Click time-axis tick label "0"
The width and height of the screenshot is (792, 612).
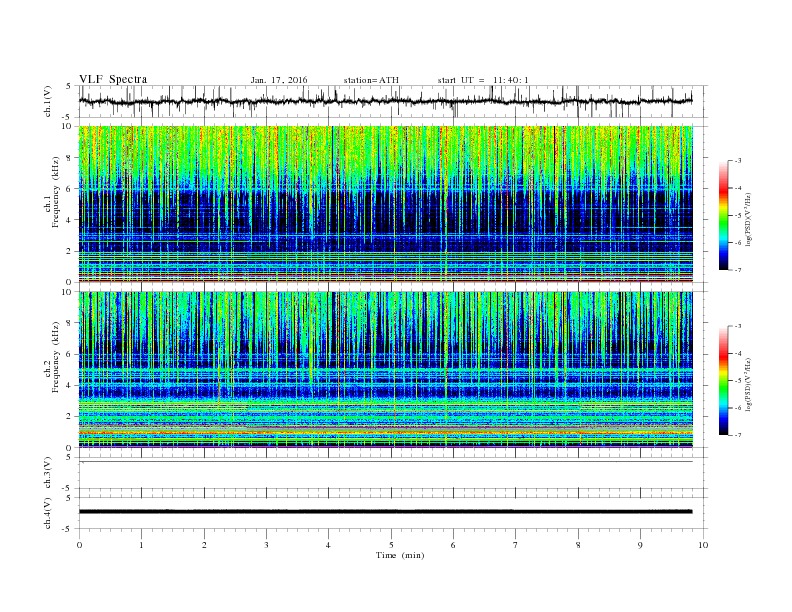coord(79,545)
